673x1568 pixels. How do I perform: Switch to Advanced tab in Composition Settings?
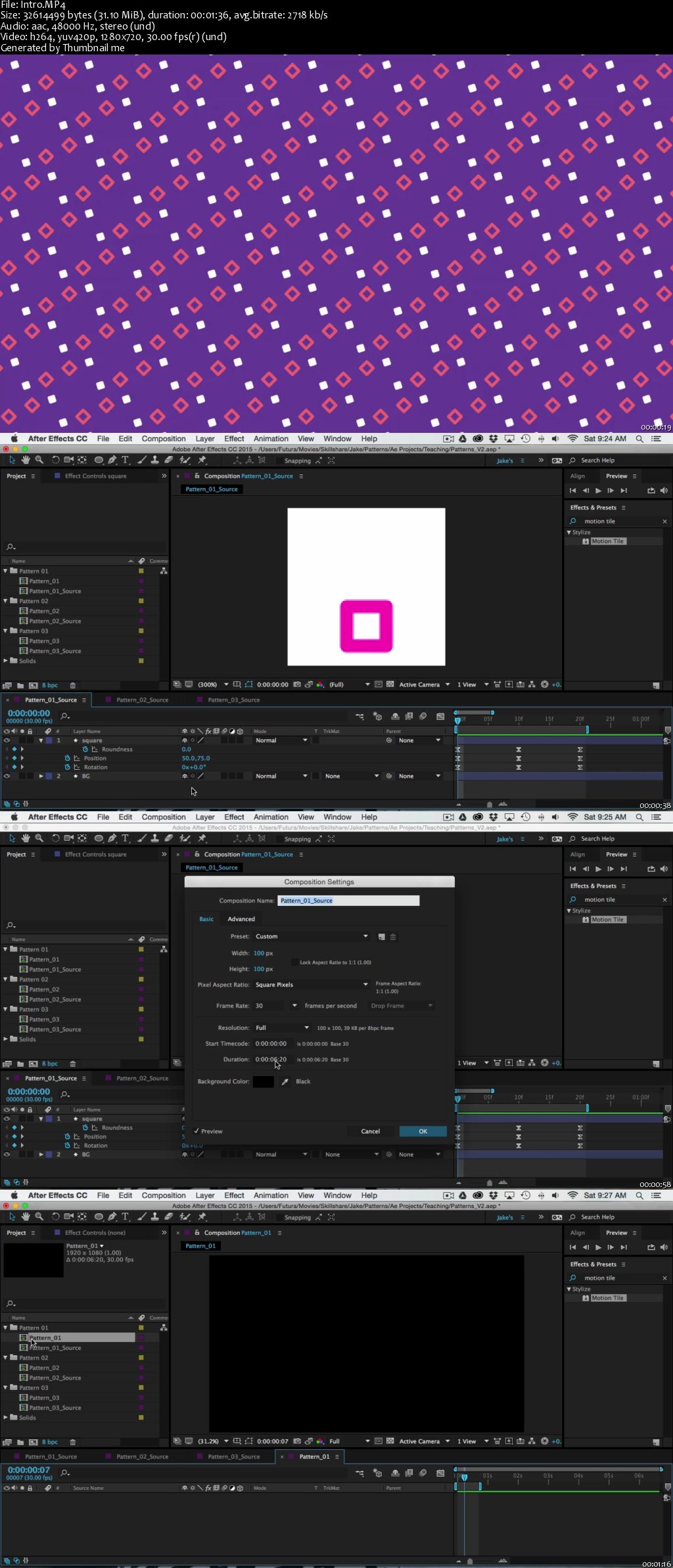coord(241,919)
